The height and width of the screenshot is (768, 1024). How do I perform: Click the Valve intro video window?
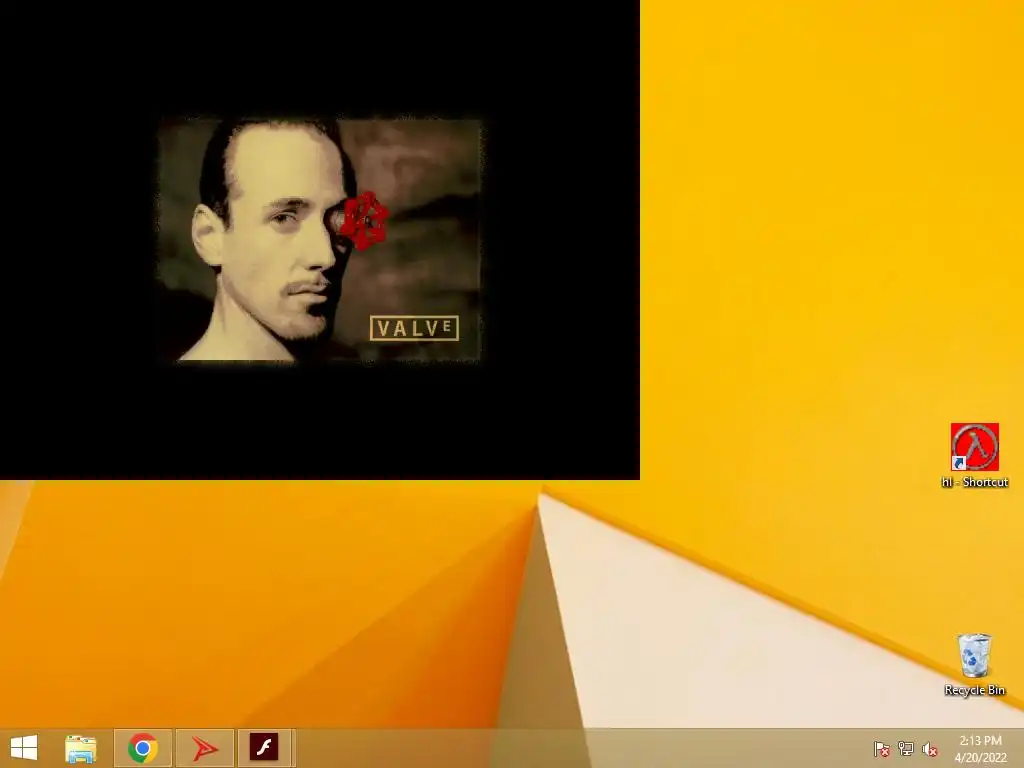pos(319,240)
